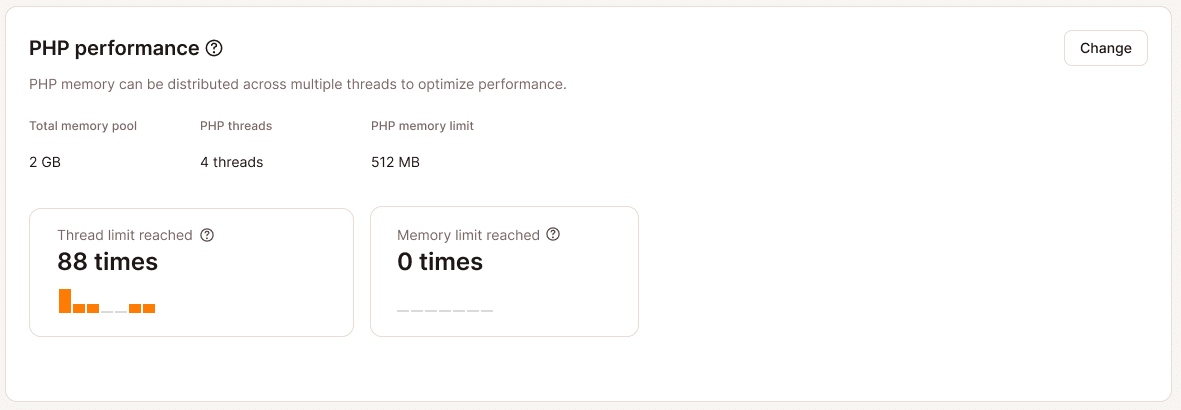Select the tallest orange bar in thread chart
This screenshot has width=1181, height=410.
(x=65, y=301)
